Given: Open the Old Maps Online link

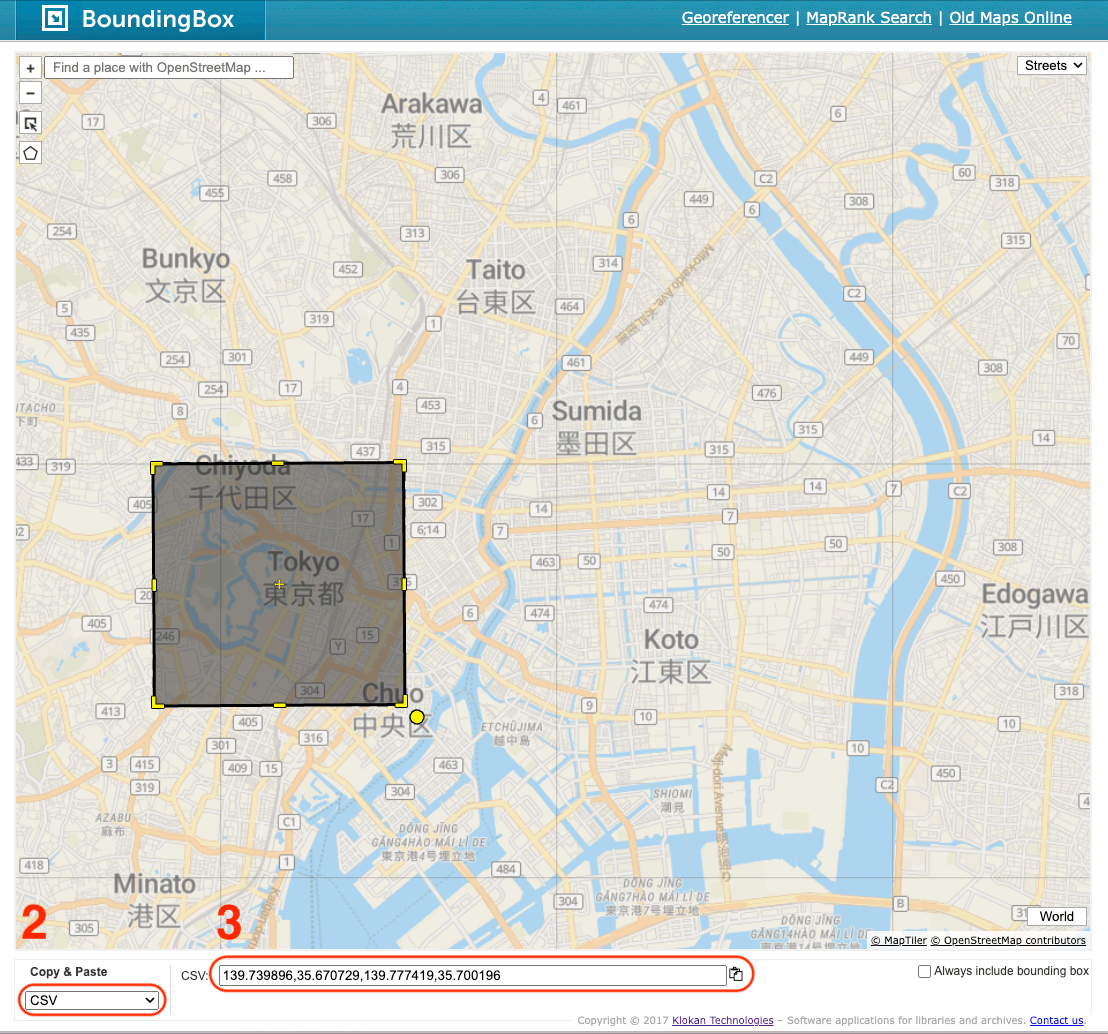Looking at the screenshot, I should [1010, 17].
